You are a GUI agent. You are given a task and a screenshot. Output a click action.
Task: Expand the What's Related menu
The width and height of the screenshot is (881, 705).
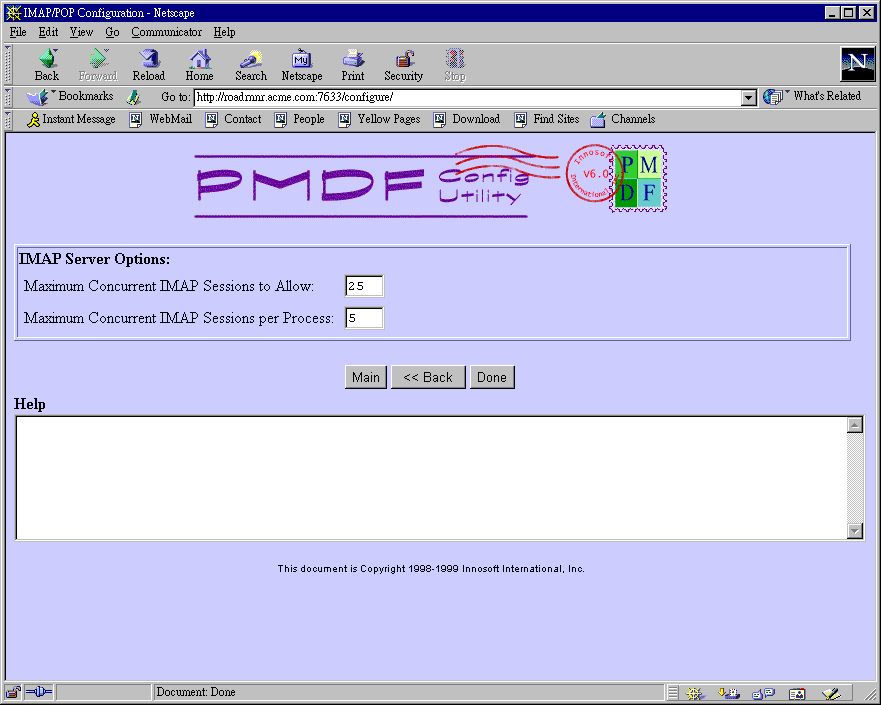click(813, 97)
